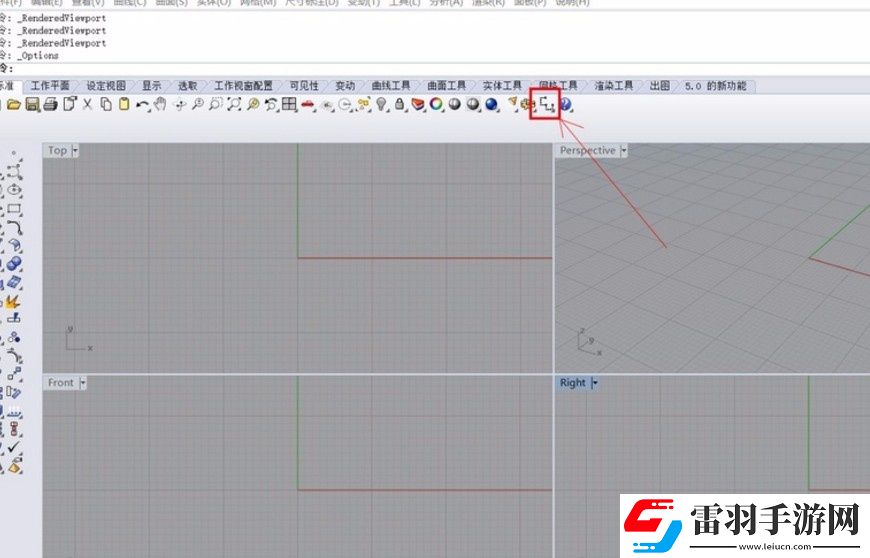Click the padlock Lock objects icon

pyautogui.click(x=399, y=104)
